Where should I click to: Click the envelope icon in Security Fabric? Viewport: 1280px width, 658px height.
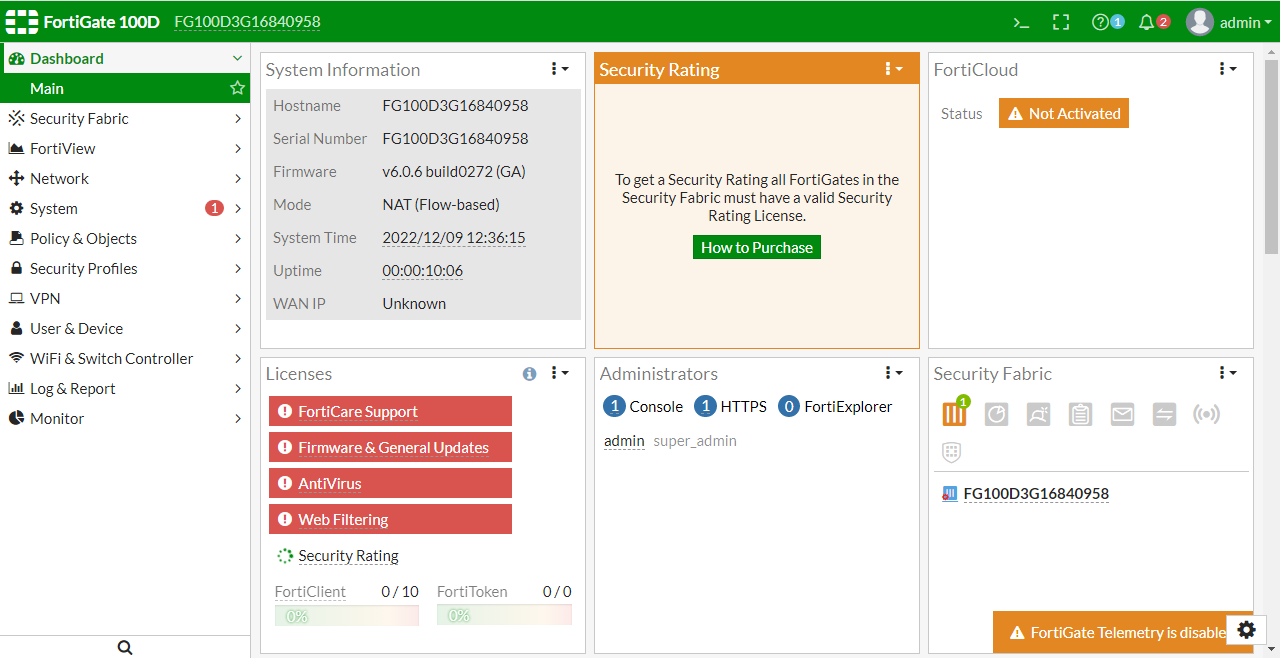point(1122,414)
